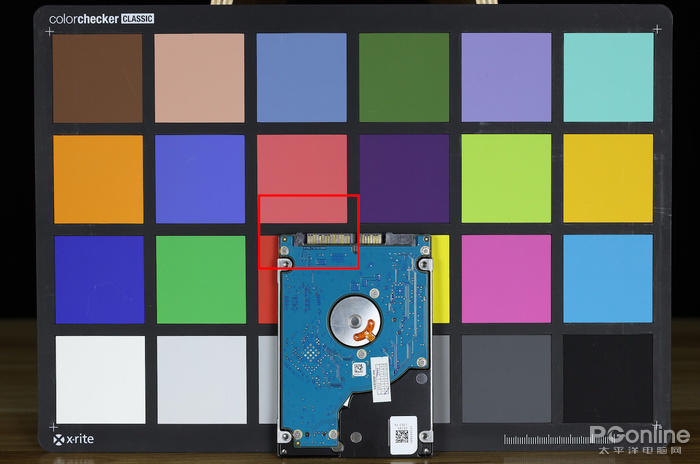Pick the orange-yellow gold patch

pyautogui.click(x=608, y=178)
